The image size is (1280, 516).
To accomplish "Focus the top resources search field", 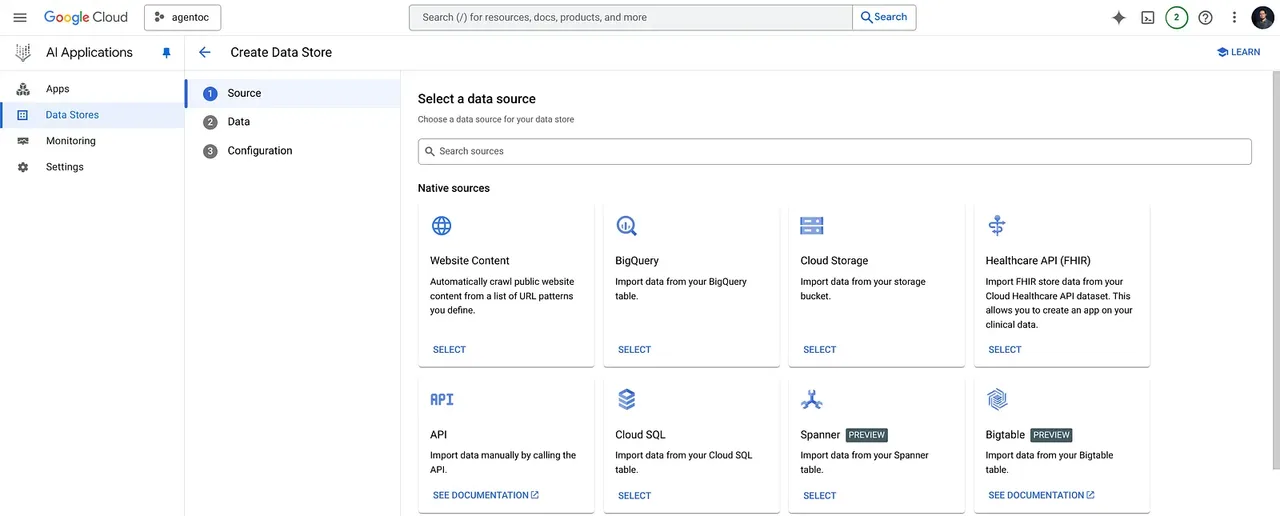I will 631,17.
